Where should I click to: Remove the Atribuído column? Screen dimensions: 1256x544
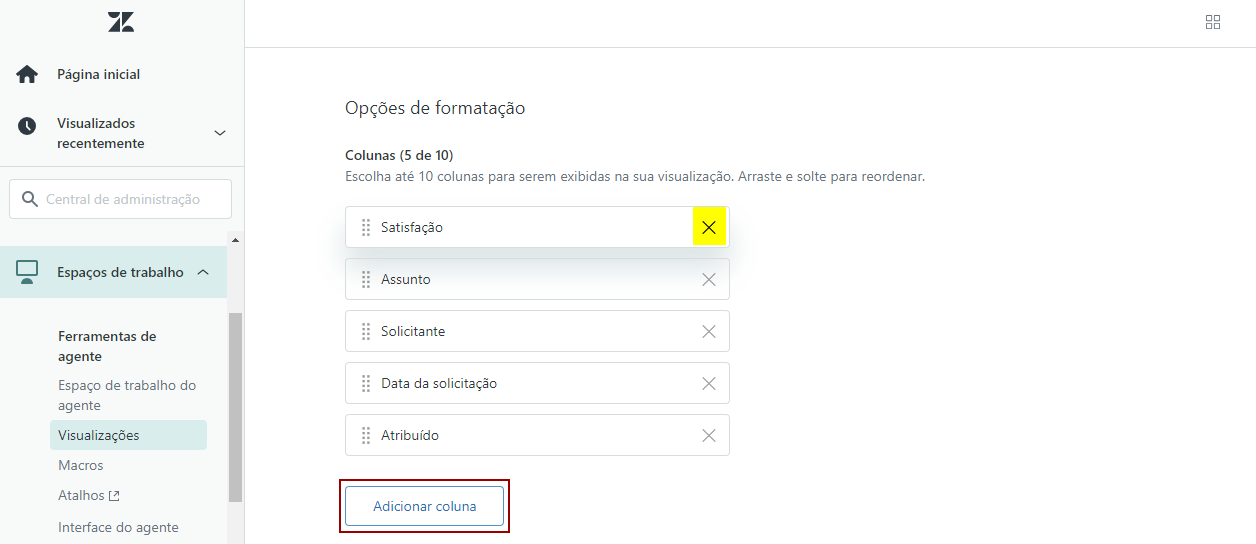tap(709, 435)
